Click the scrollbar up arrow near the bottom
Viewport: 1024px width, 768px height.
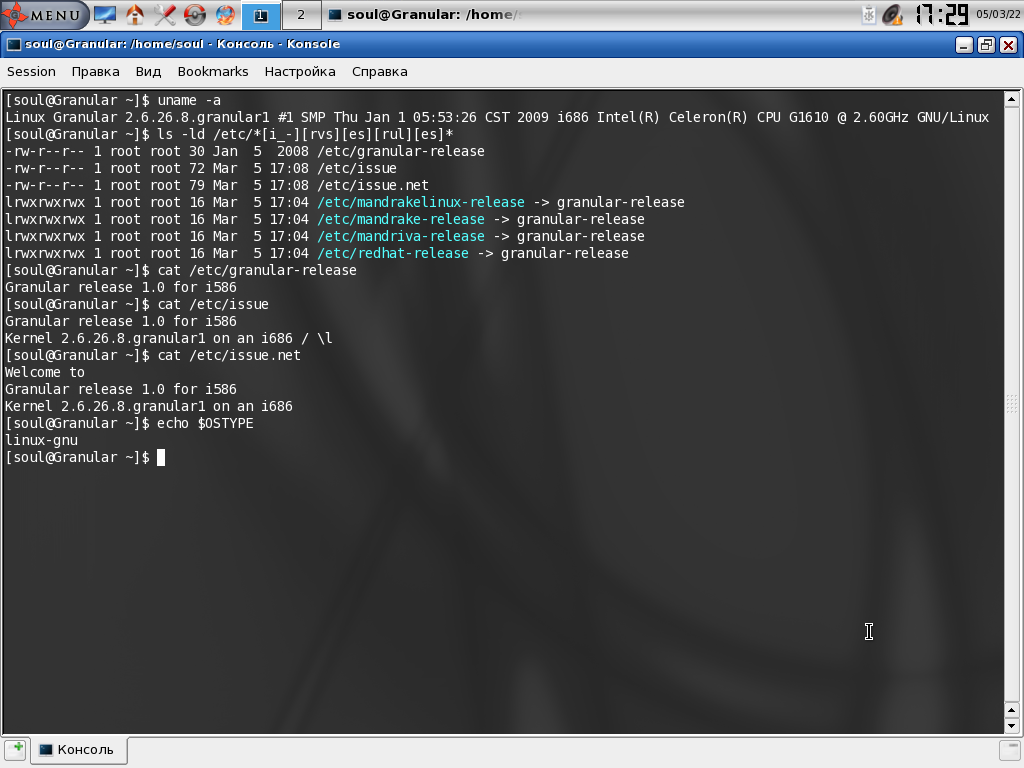pos(1011,710)
